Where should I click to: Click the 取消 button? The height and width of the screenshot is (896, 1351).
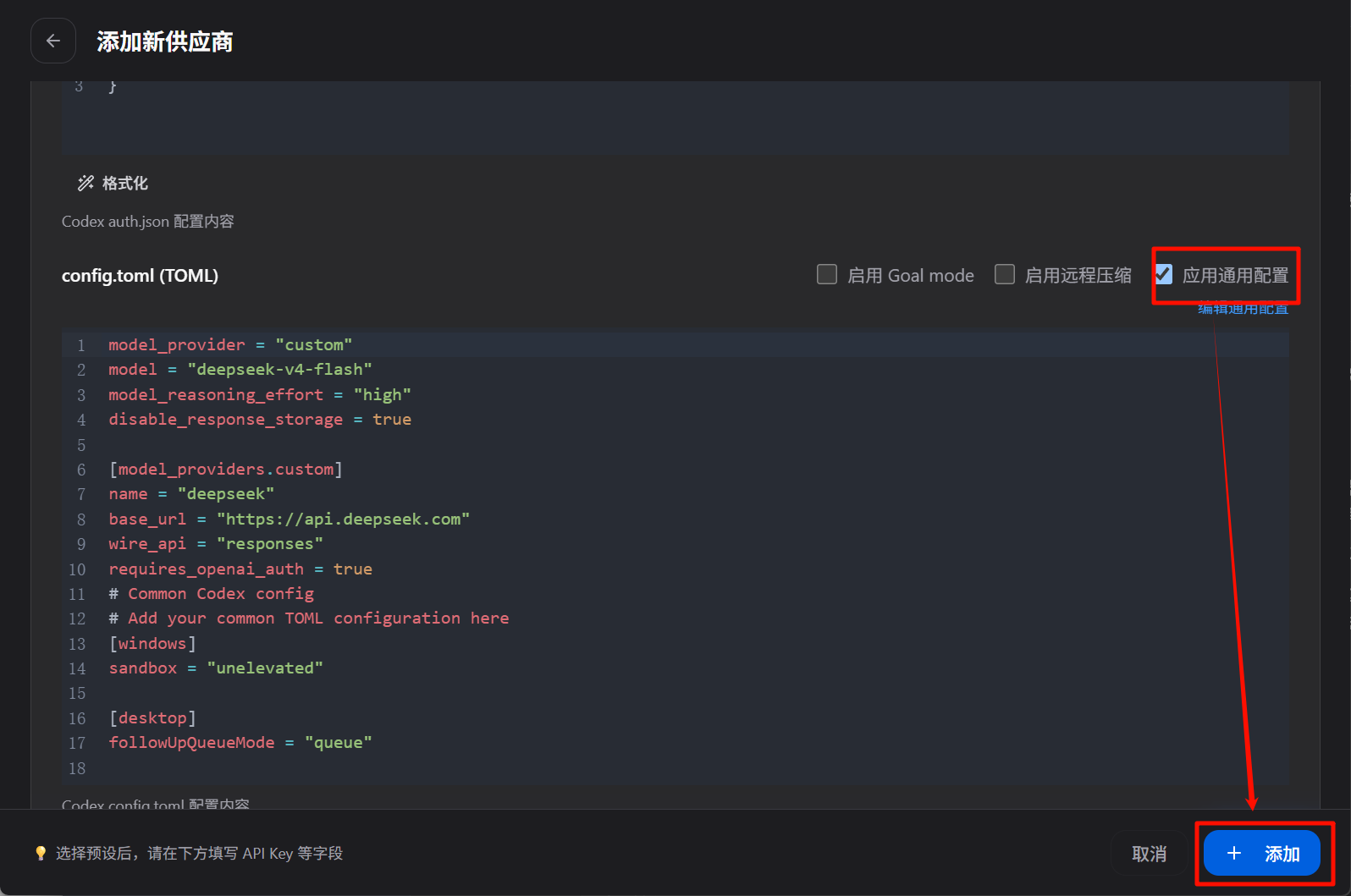click(1149, 854)
